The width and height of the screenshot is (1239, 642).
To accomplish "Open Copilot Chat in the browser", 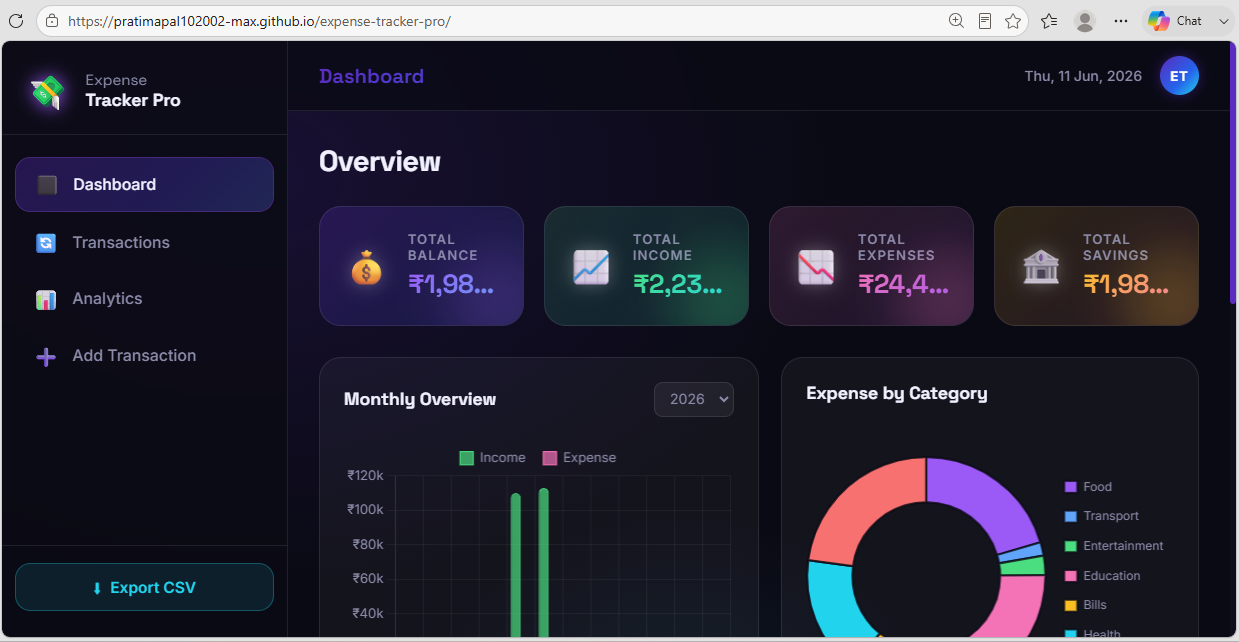I will coord(1175,21).
